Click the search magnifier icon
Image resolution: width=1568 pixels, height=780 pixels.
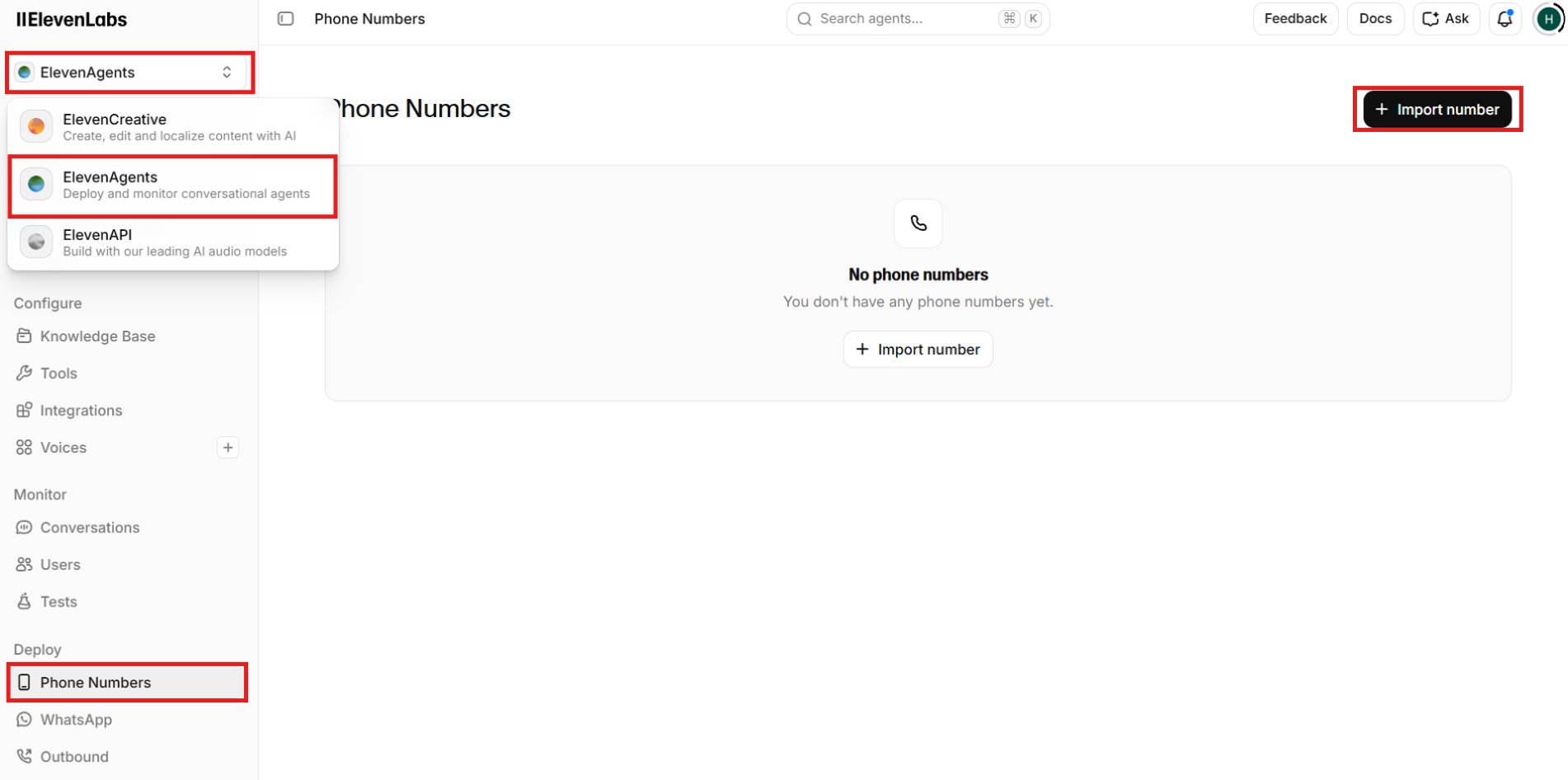tap(805, 19)
